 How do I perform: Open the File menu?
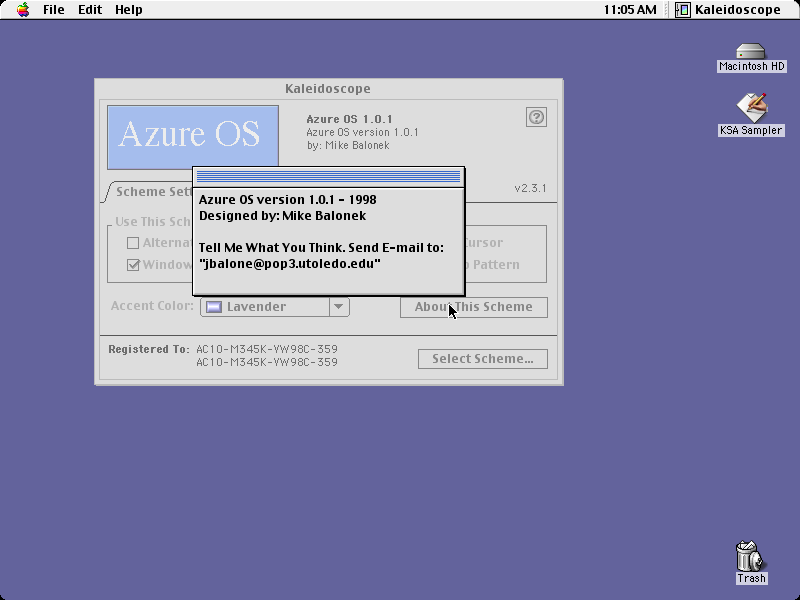[x=54, y=10]
